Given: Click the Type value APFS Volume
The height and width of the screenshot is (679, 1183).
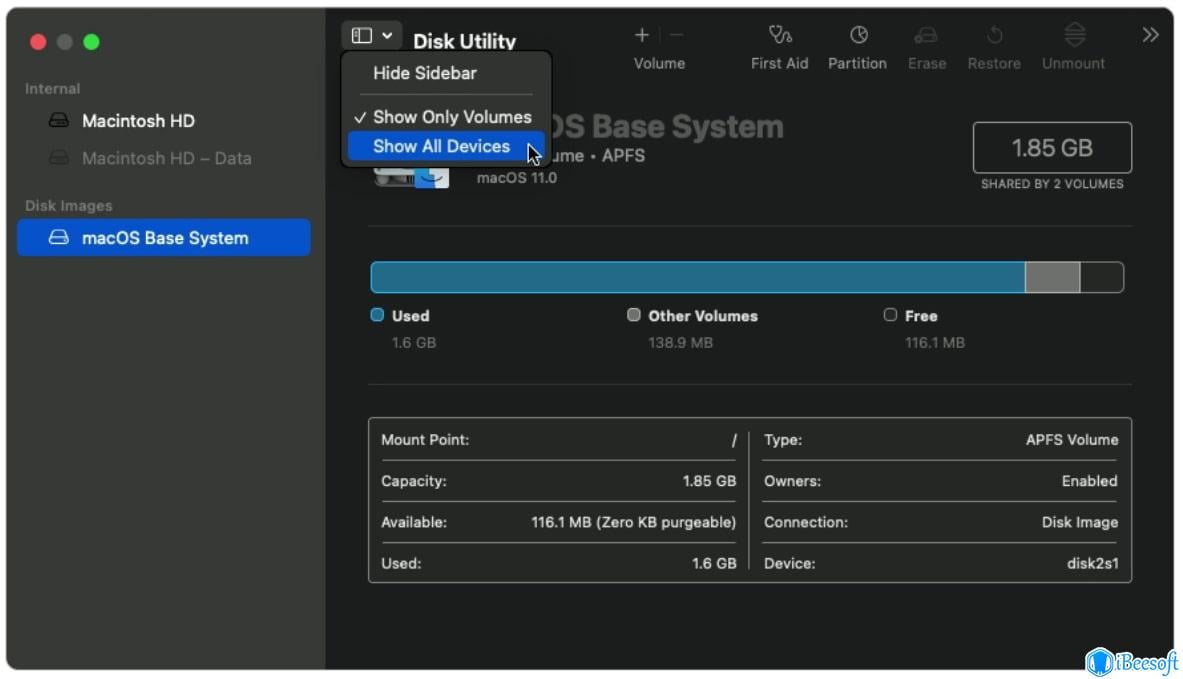Looking at the screenshot, I should click(1071, 440).
